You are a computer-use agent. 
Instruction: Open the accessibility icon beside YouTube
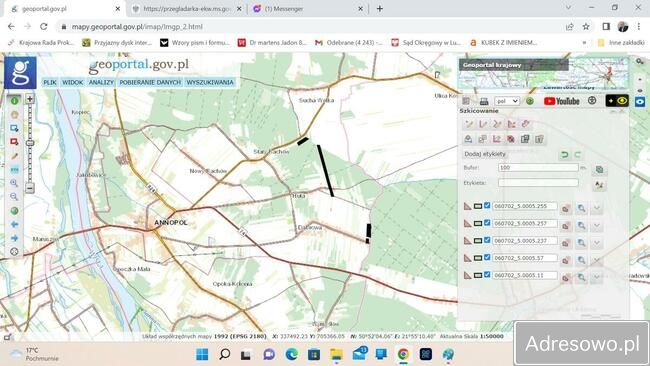592,100
